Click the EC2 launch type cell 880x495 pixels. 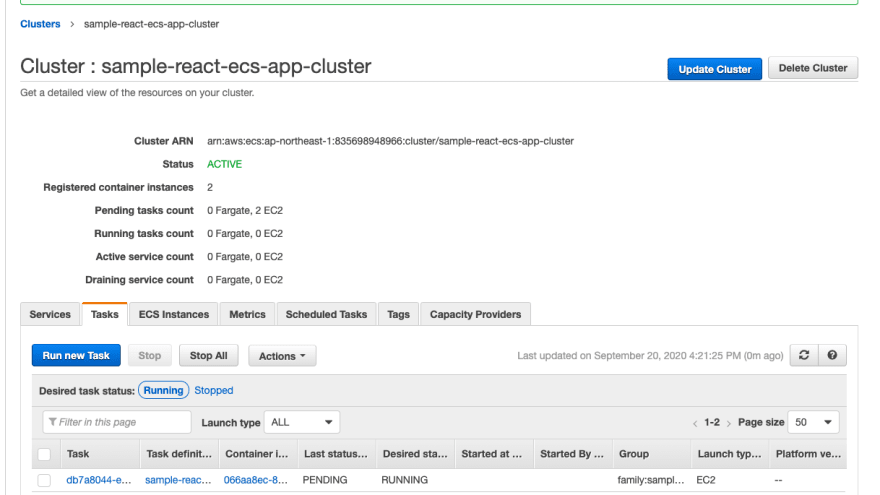tap(706, 480)
